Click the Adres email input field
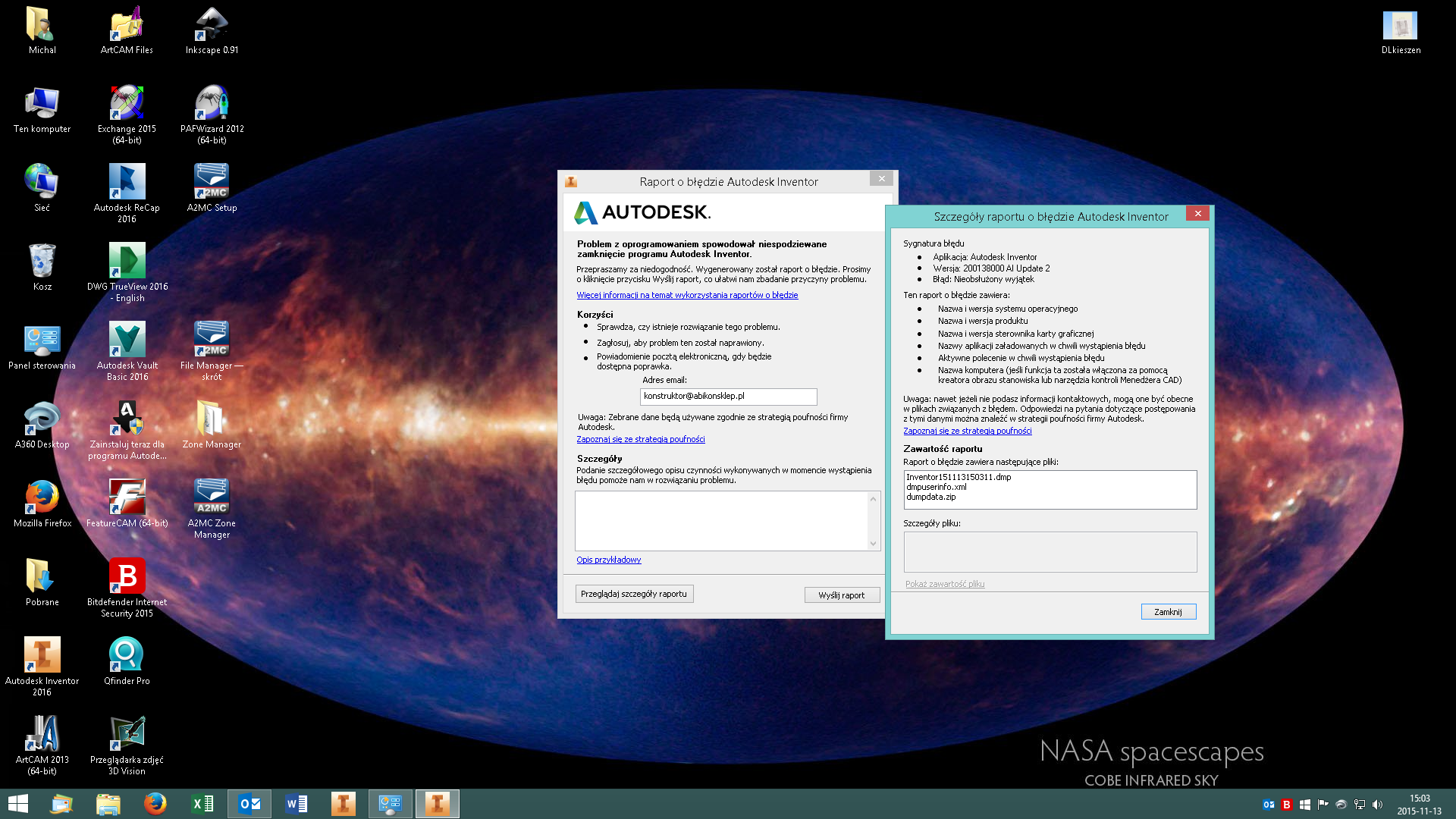 [728, 396]
